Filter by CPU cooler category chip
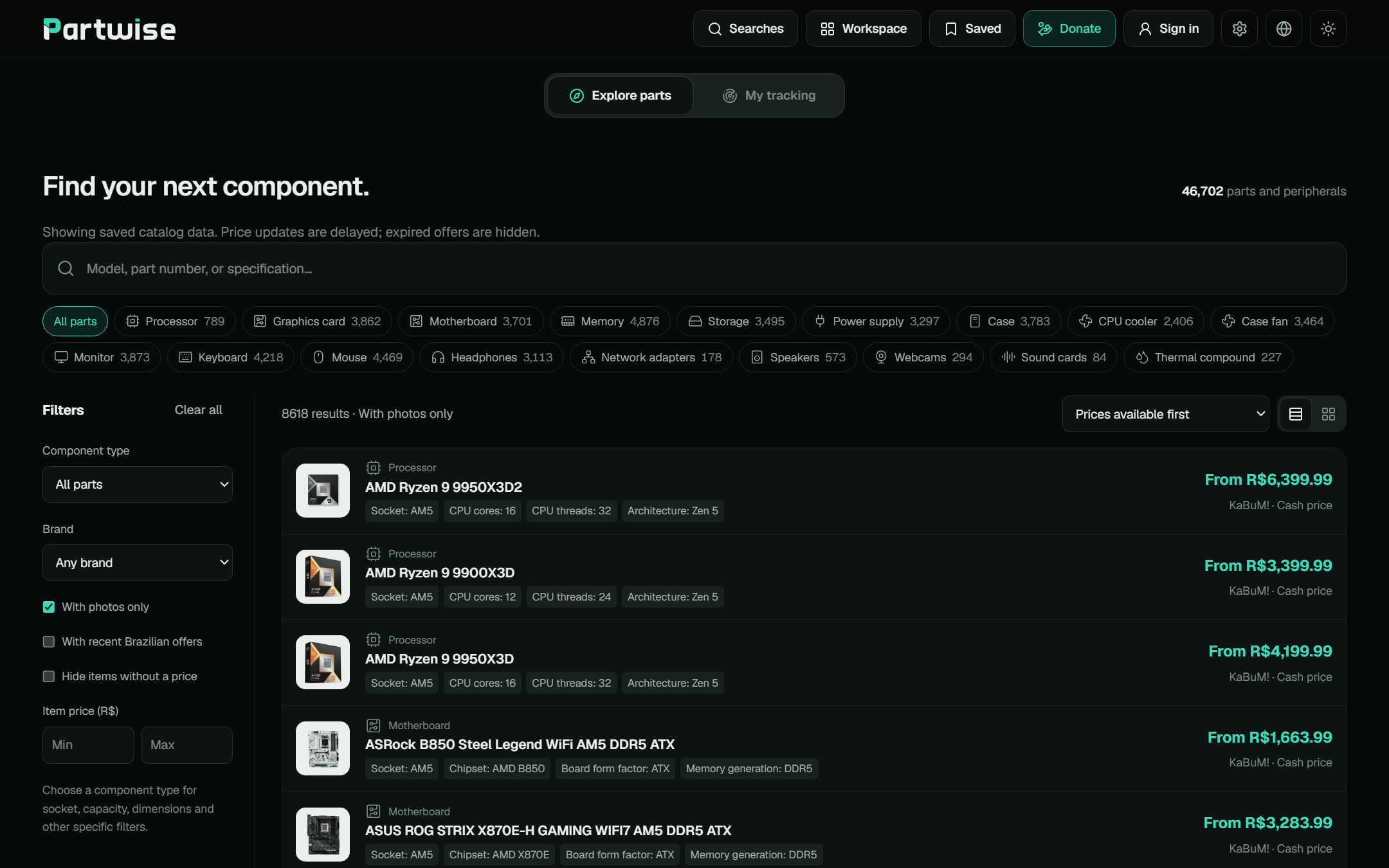The image size is (1389, 868). (1136, 321)
